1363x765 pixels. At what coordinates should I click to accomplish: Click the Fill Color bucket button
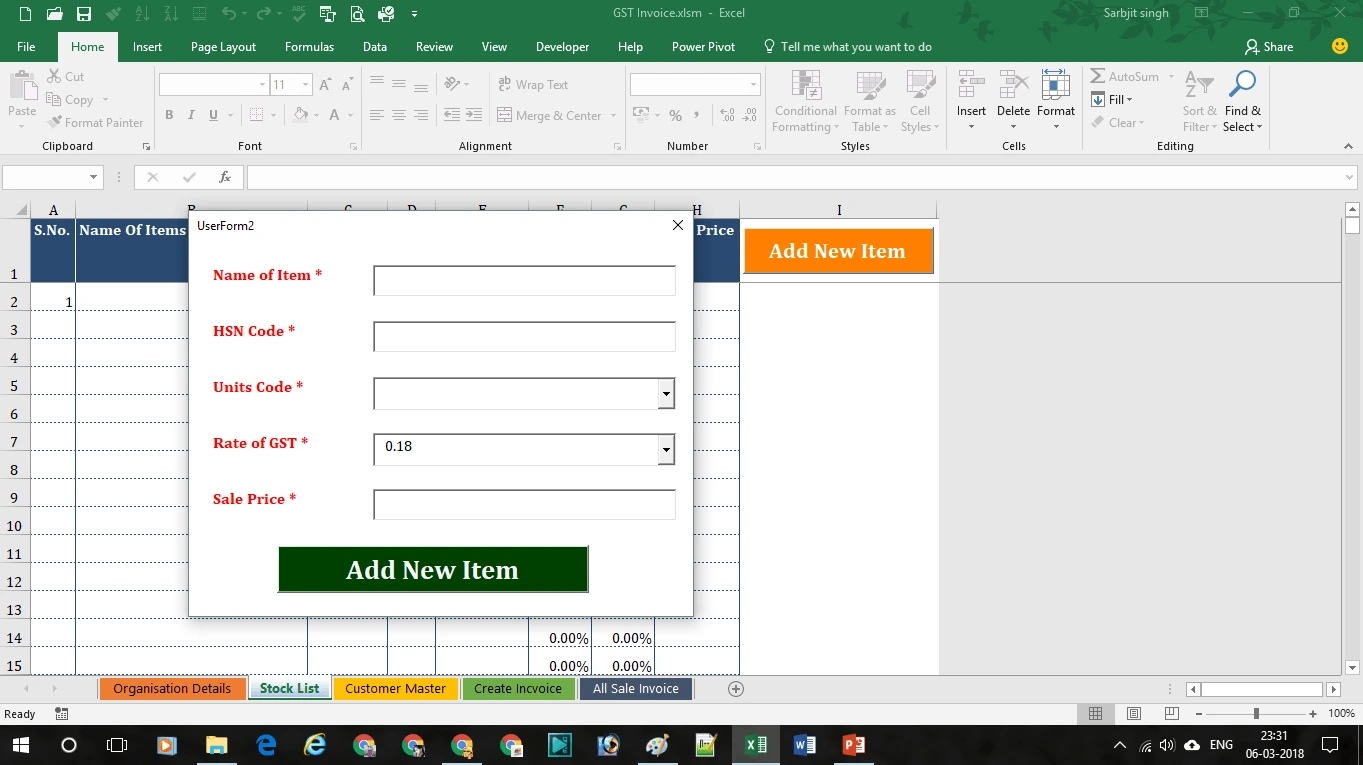pos(301,115)
